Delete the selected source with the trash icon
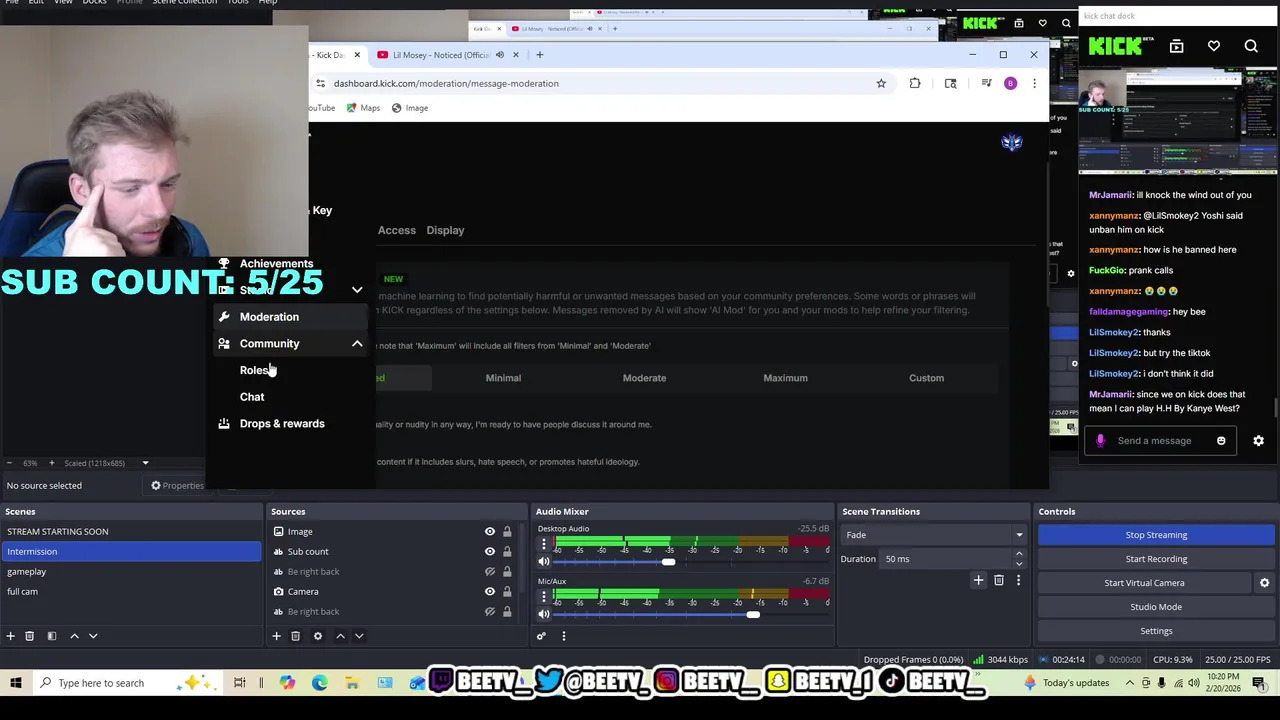The width and height of the screenshot is (1280, 720). tap(295, 636)
